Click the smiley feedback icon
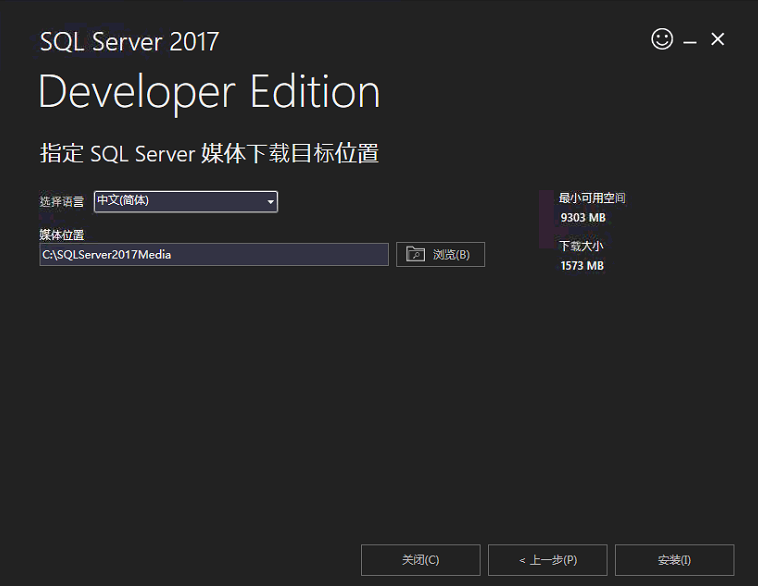 pos(662,39)
